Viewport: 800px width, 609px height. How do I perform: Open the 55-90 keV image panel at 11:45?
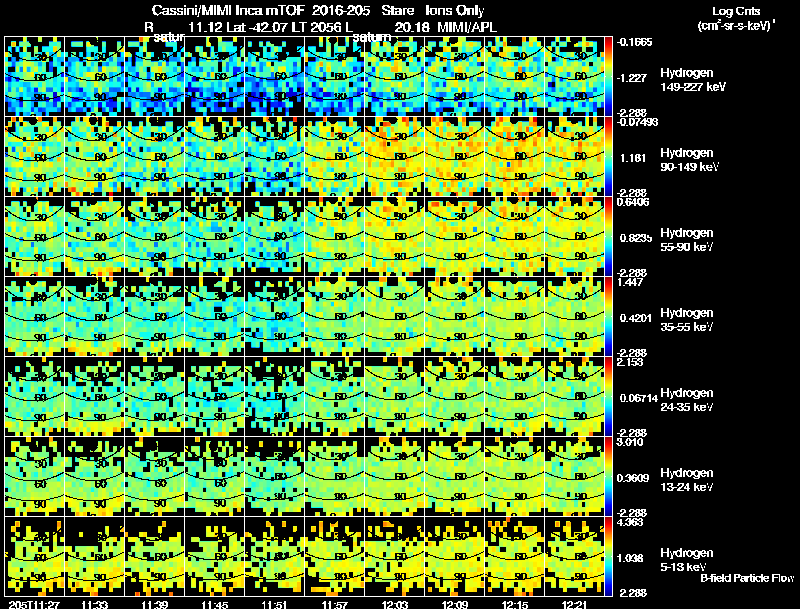click(x=215, y=237)
